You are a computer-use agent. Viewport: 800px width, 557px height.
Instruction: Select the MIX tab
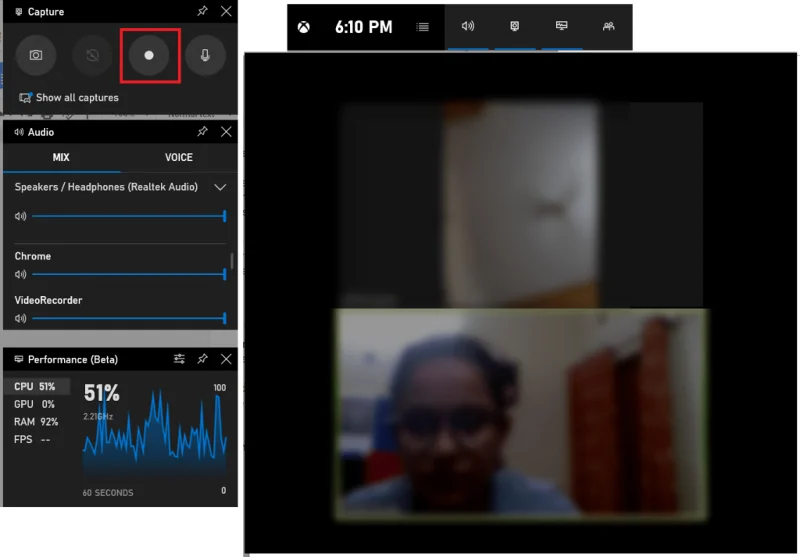[x=61, y=157]
